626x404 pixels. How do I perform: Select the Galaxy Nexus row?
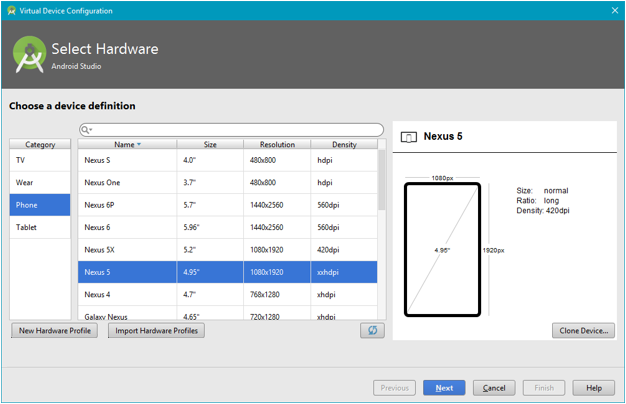coord(228,315)
